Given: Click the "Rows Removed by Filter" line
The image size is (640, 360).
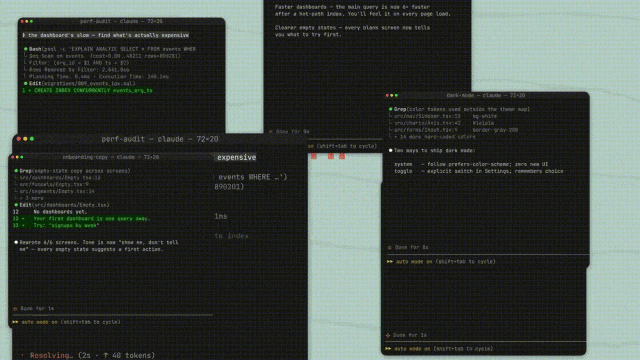Looking at the screenshot, I should tap(76, 70).
